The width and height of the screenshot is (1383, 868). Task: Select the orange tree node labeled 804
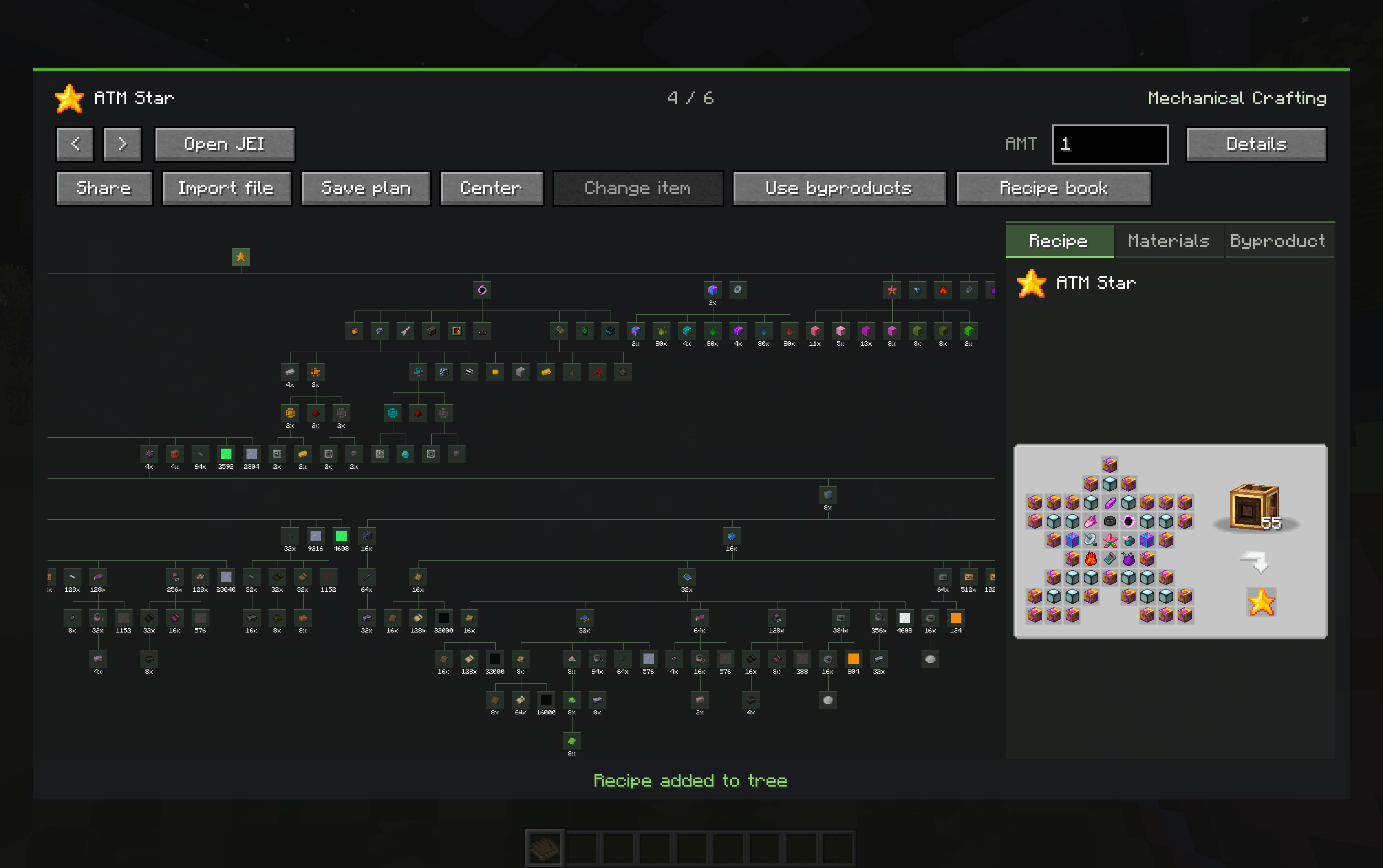pyautogui.click(x=854, y=659)
